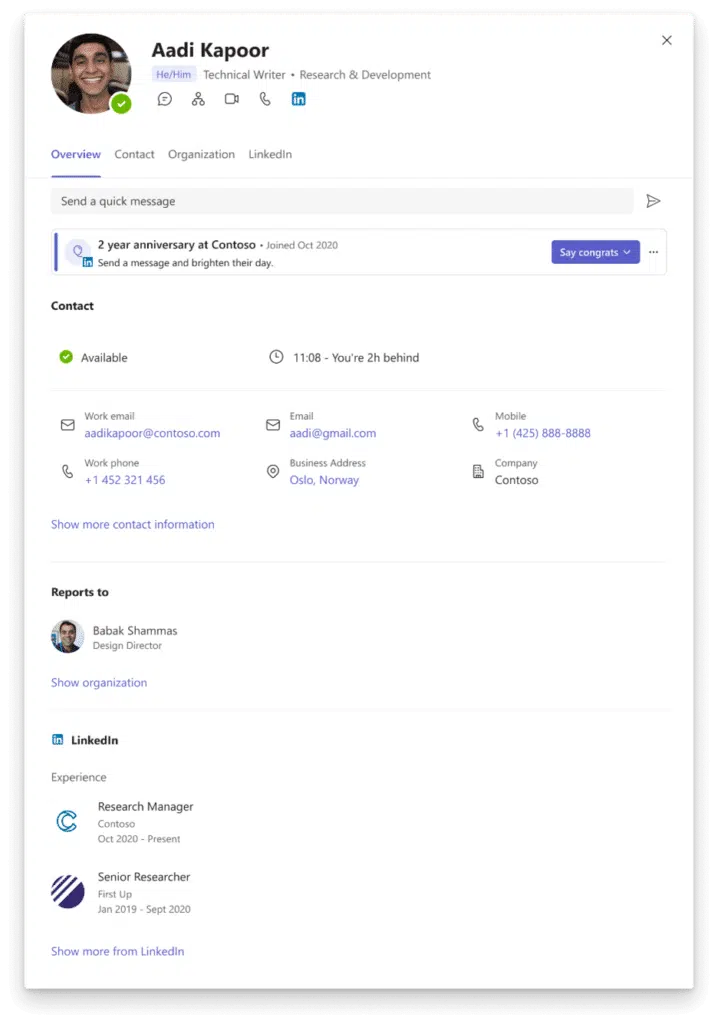Call mobile number +1 (425) 888-8888
This screenshot has height=1024, width=718.
pos(542,433)
